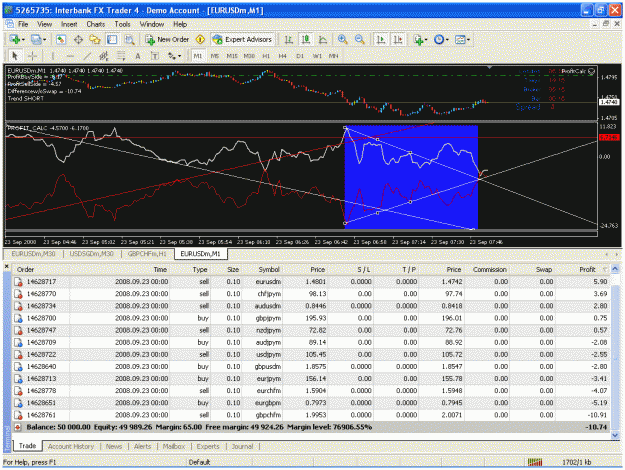625x470 pixels.
Task: Close the Terminal panel with x
Action: click(x=6, y=266)
